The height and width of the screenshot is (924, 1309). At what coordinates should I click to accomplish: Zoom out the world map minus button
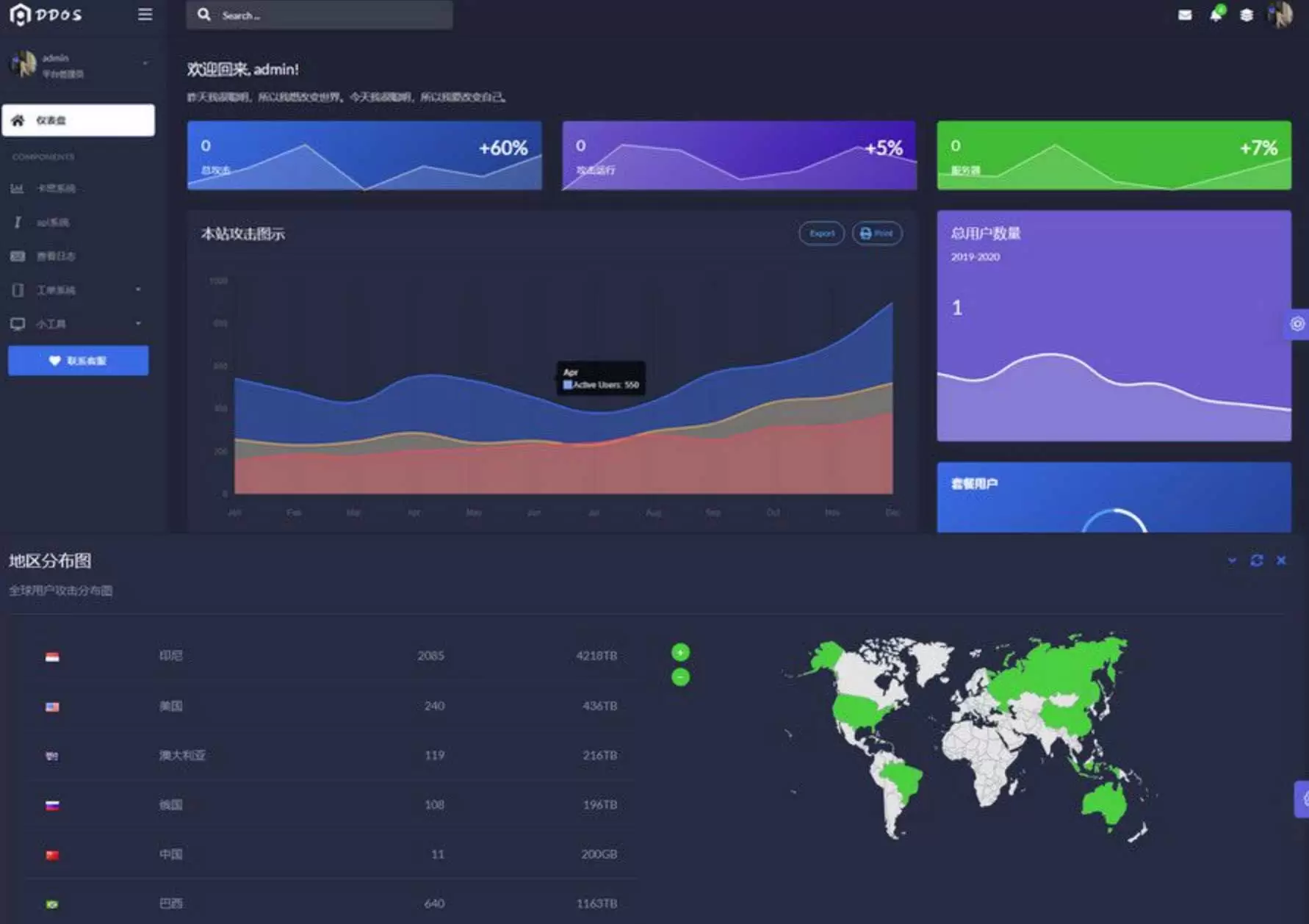coord(681,676)
